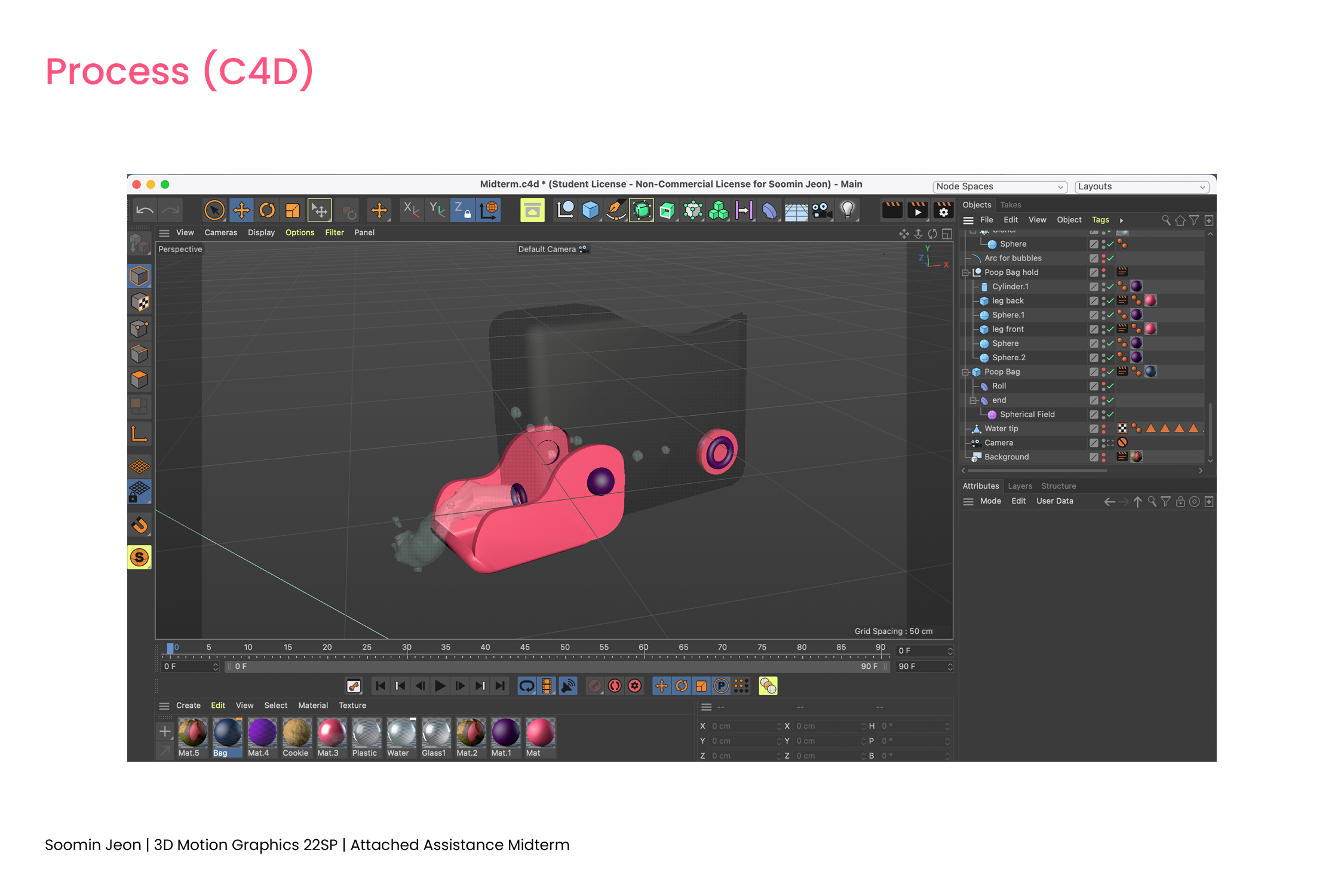
Task: Open the Layers tab in Attributes panel
Action: (1020, 486)
